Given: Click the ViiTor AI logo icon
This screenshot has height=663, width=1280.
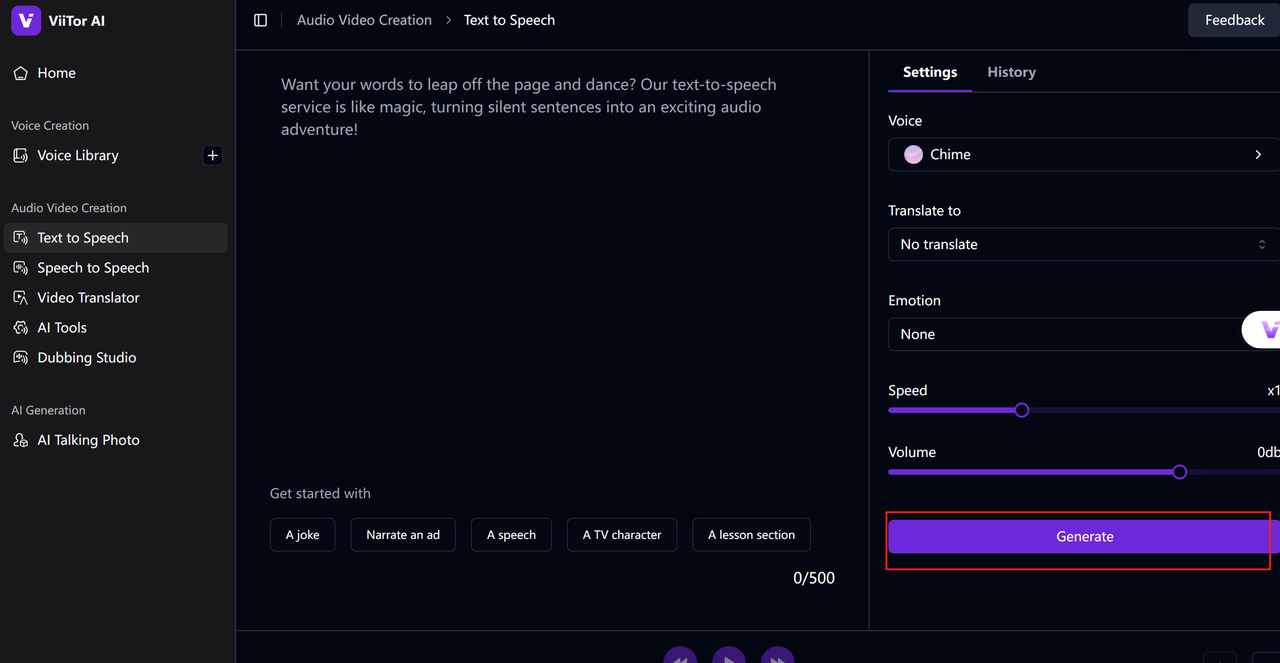Looking at the screenshot, I should 26,20.
